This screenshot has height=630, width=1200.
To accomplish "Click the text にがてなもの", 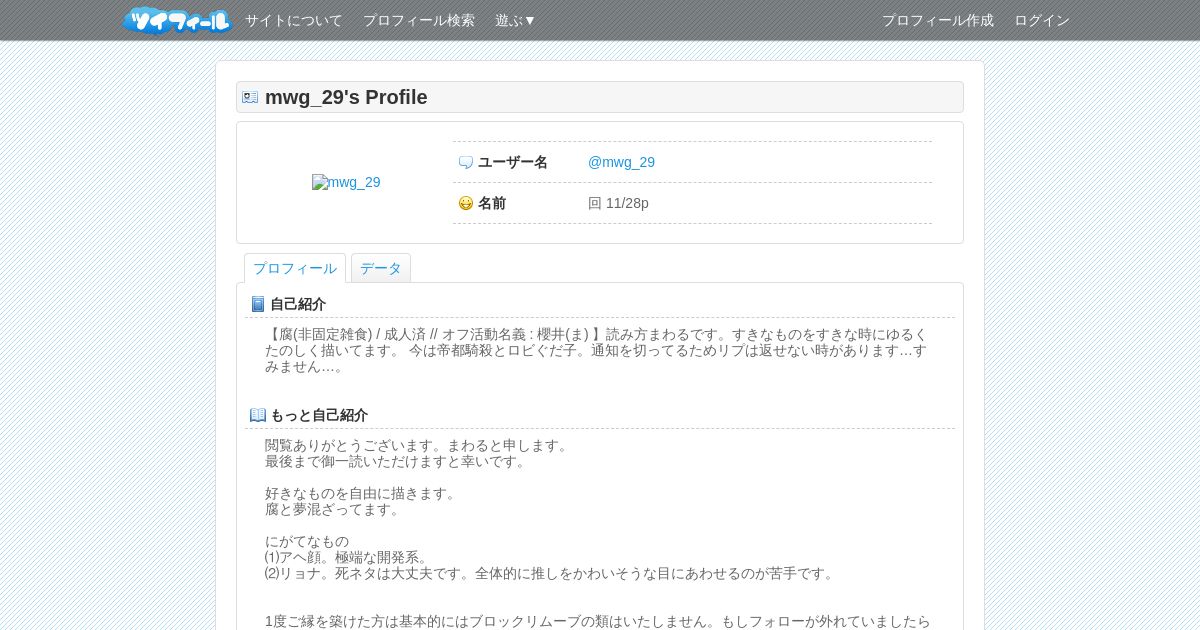I will [307, 541].
